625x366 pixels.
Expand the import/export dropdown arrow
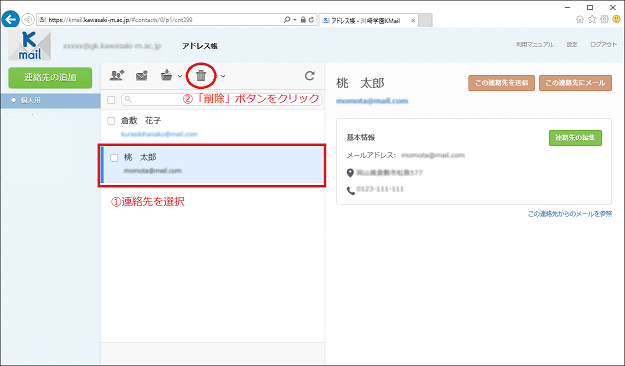[x=180, y=76]
